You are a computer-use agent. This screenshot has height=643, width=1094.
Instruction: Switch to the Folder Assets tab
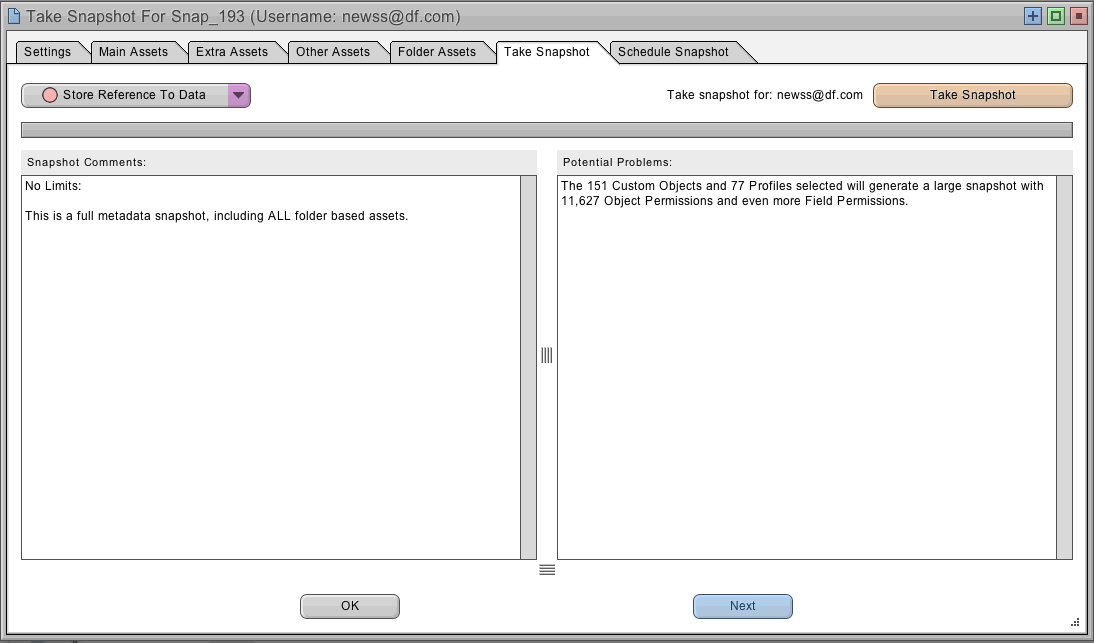coord(437,52)
